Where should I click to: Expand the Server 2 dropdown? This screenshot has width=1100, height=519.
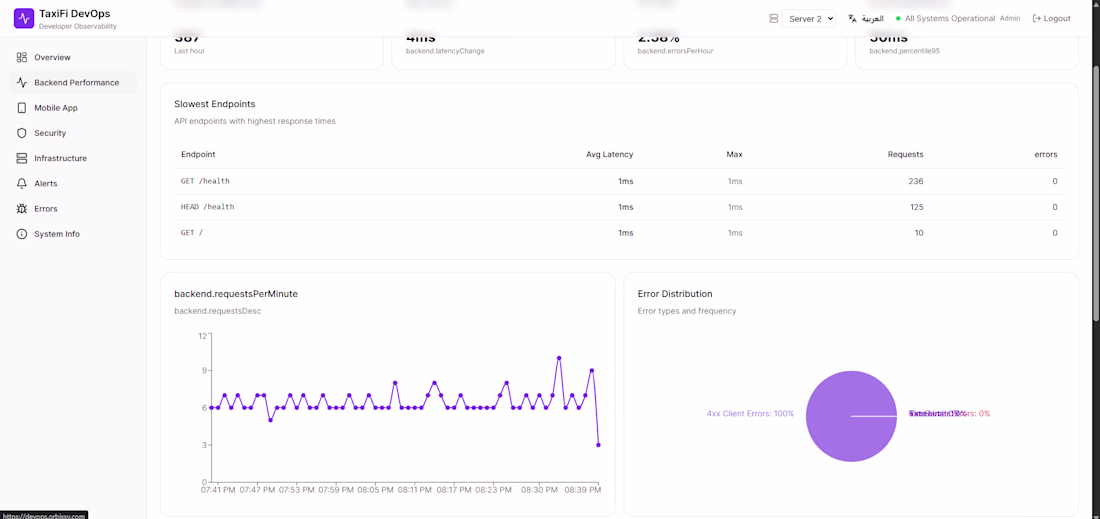tap(809, 19)
